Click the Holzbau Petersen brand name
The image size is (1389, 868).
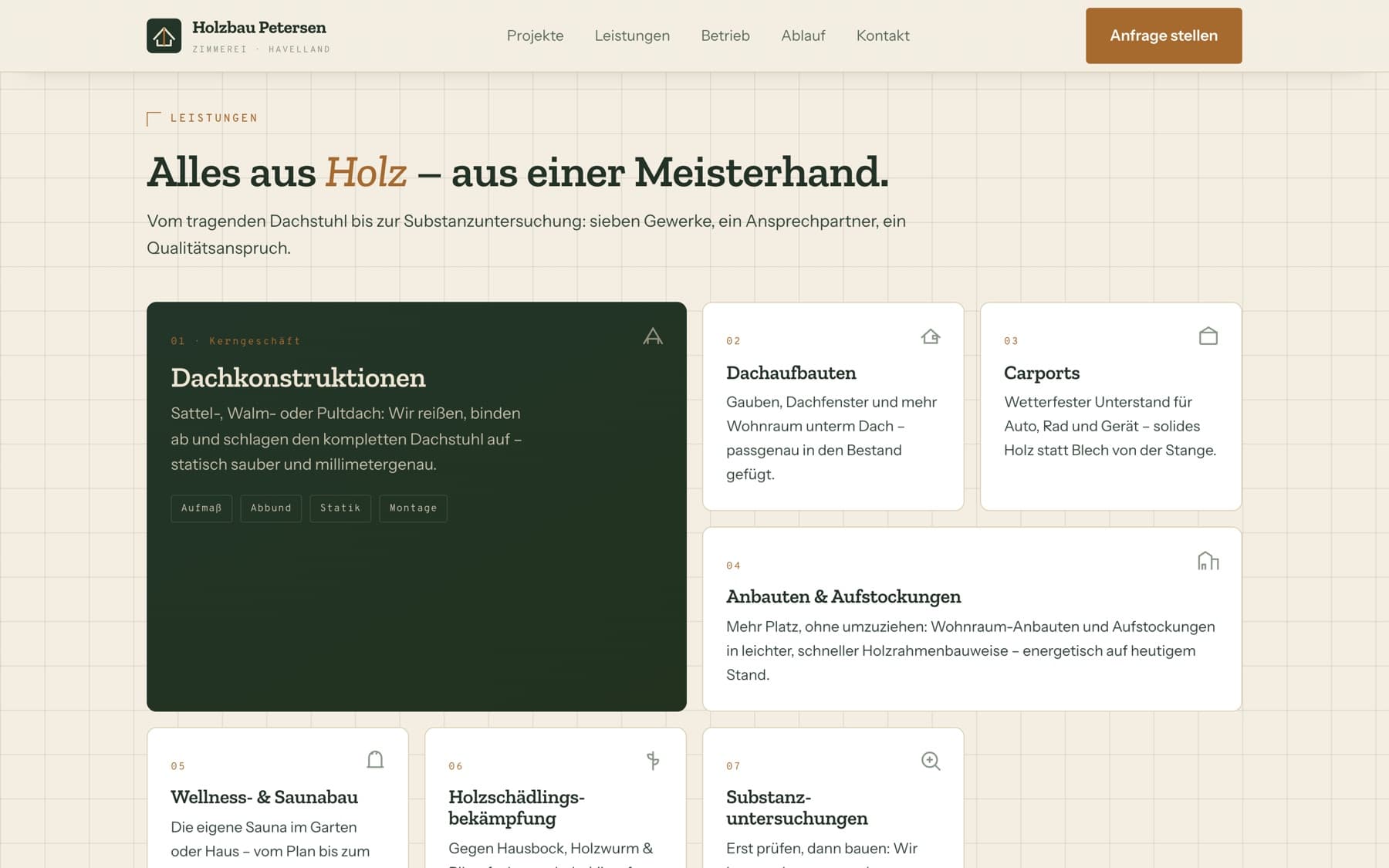[x=259, y=28]
